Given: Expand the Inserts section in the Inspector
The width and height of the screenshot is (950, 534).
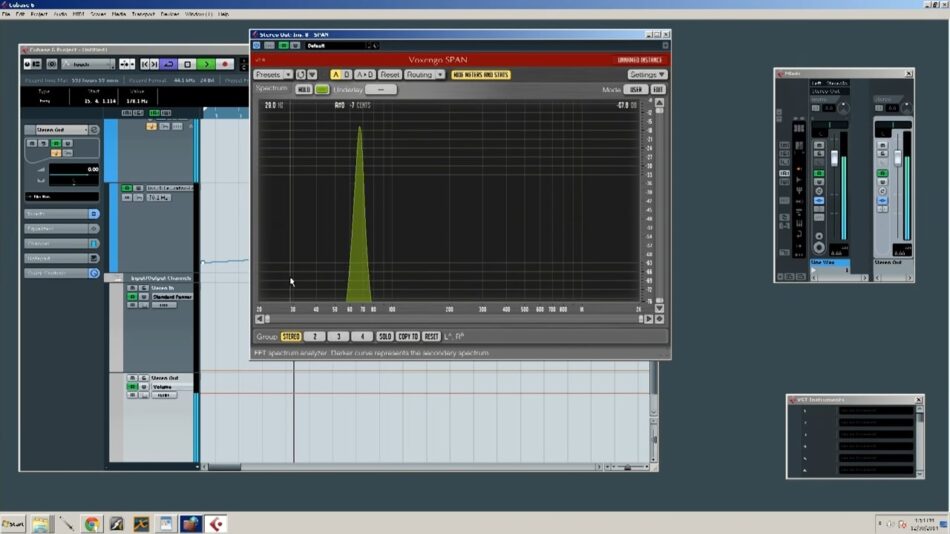Looking at the screenshot, I should point(61,214).
